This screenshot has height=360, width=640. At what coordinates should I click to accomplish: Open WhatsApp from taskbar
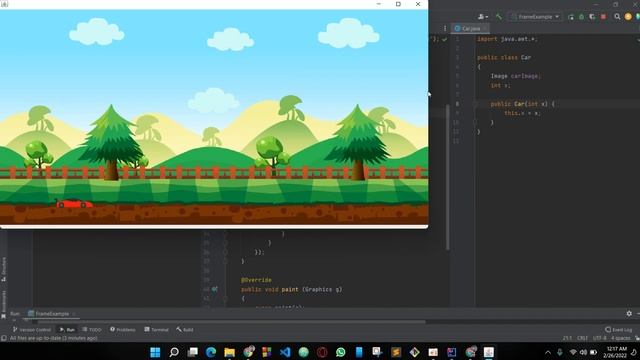340,352
